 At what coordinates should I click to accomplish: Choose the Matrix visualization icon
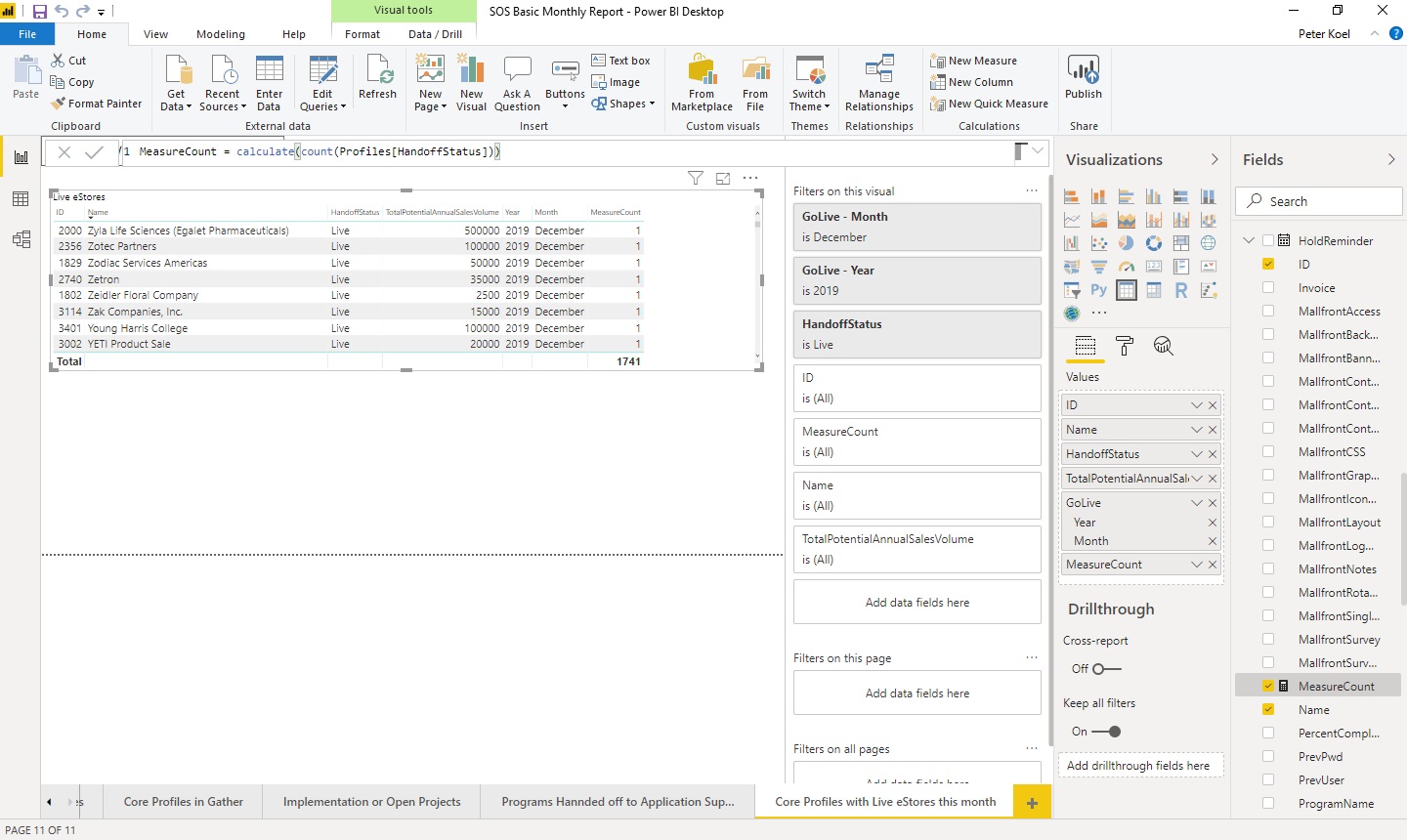tap(1154, 290)
